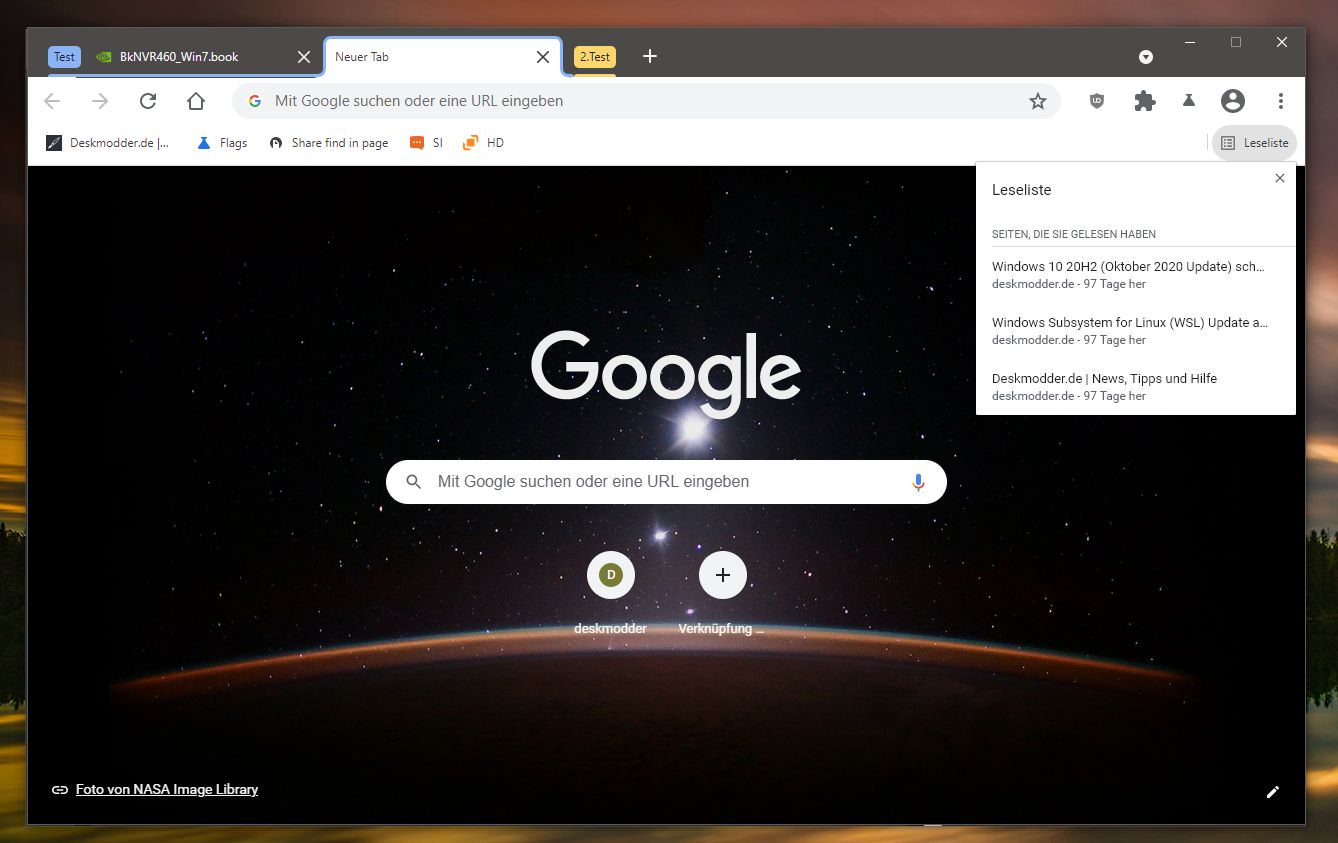The height and width of the screenshot is (843, 1338).
Task: Open the SI bookmark
Action: tap(427, 143)
